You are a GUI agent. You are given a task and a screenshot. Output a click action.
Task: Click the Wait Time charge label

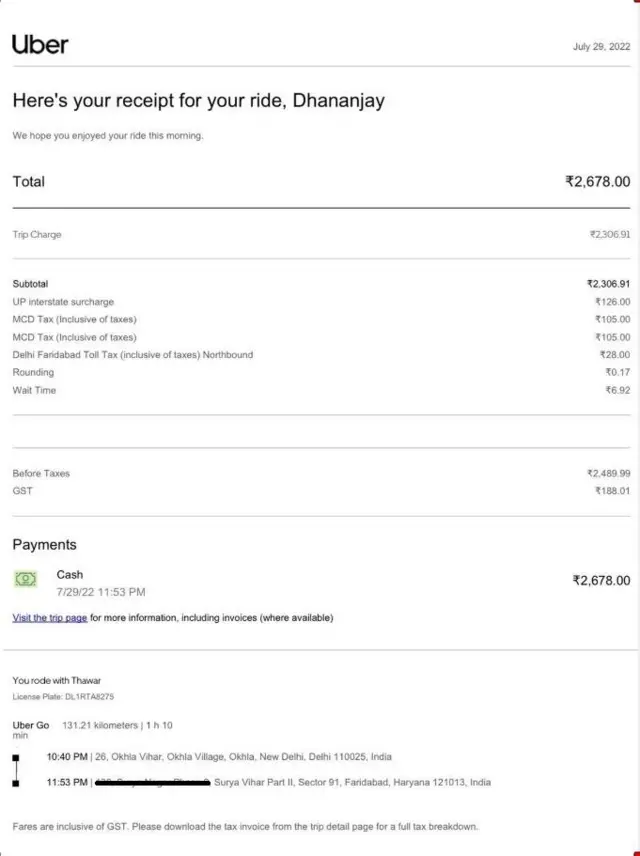click(34, 390)
